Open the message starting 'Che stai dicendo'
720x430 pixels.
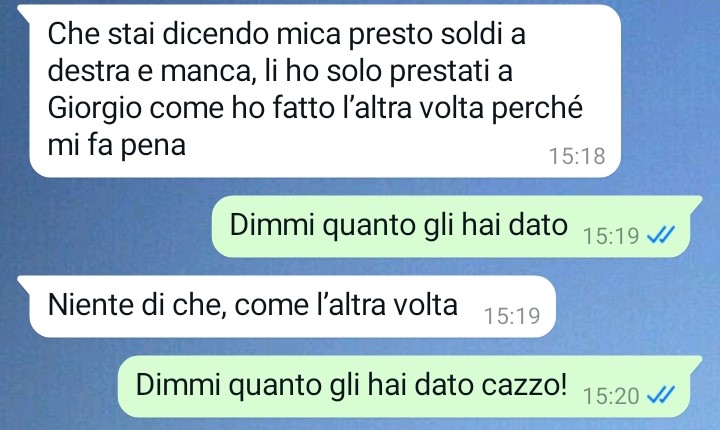click(325, 91)
